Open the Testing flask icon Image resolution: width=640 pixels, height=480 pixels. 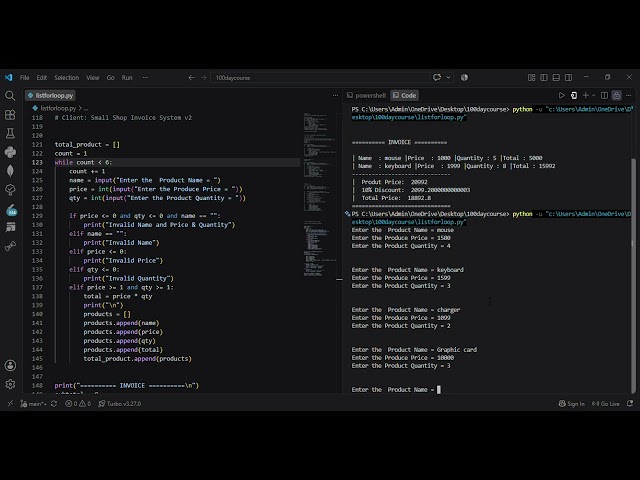click(x=10, y=133)
